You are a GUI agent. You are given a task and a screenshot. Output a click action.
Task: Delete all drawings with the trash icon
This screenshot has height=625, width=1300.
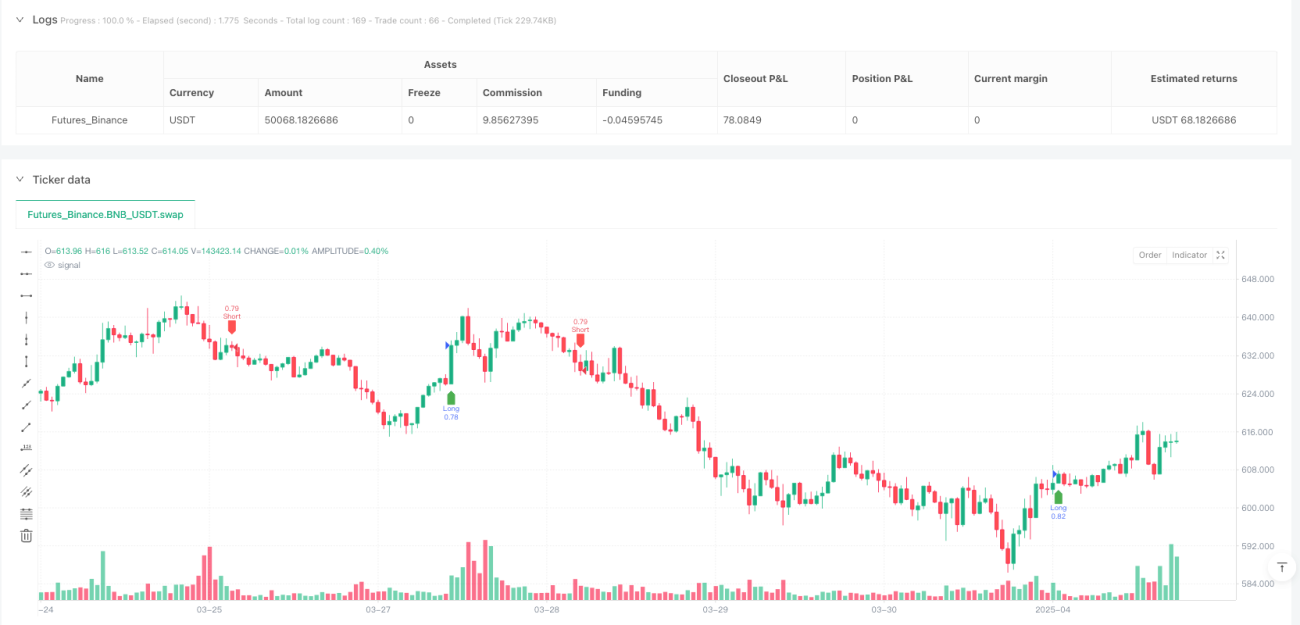(x=27, y=536)
